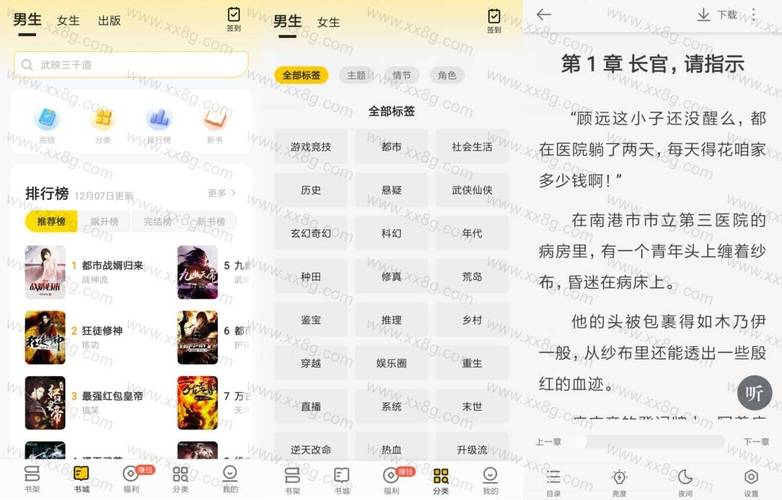Select the 主题 filter chip

tap(356, 75)
